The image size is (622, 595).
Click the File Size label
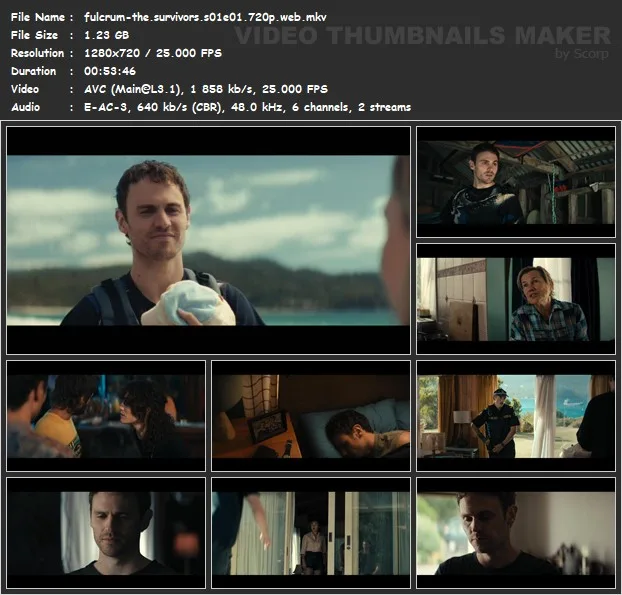point(34,35)
